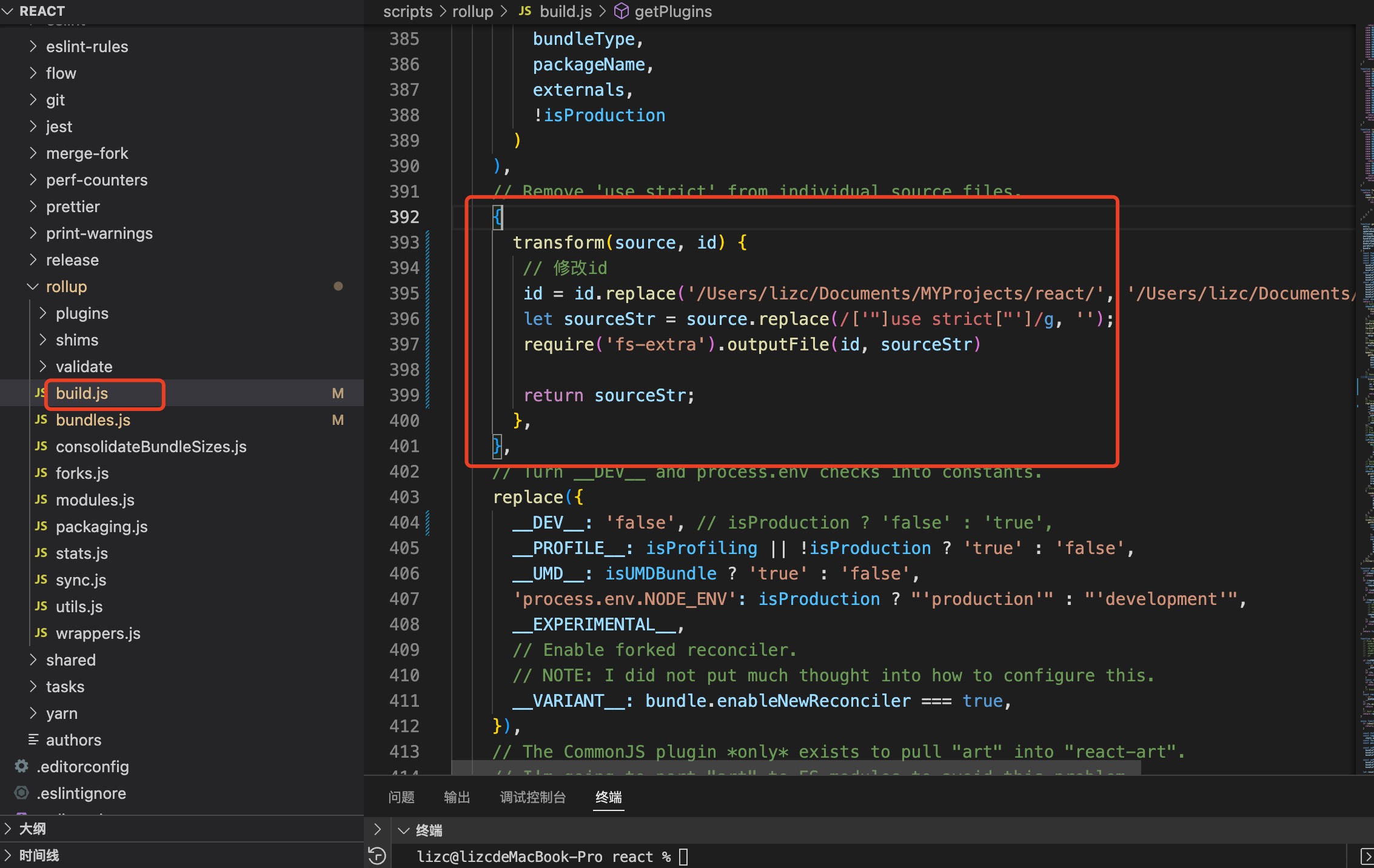This screenshot has width=1374, height=868.
Task: Open the 调试控制台 debug console tab
Action: (x=532, y=796)
